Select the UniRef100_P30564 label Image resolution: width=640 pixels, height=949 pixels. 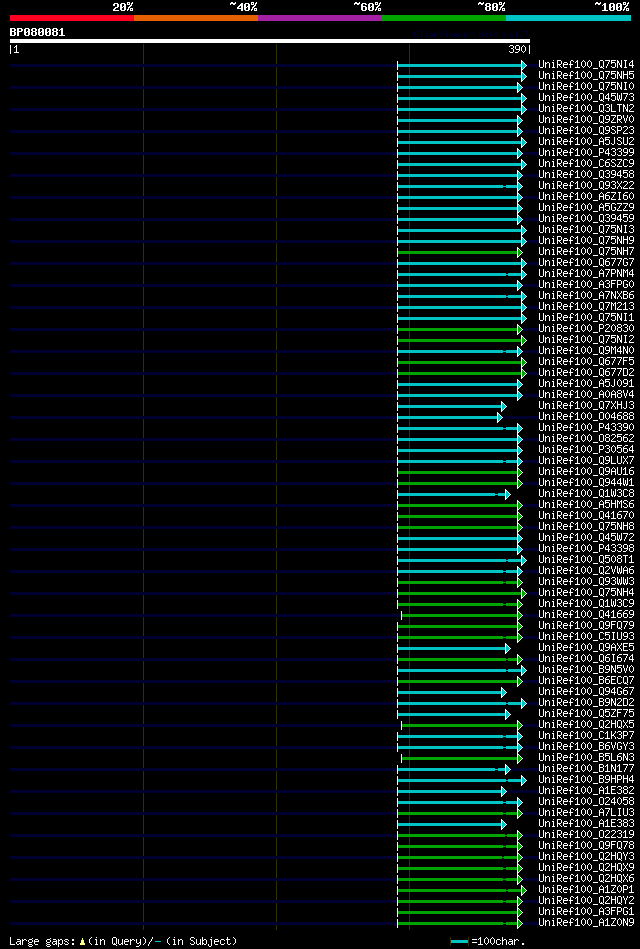point(586,450)
